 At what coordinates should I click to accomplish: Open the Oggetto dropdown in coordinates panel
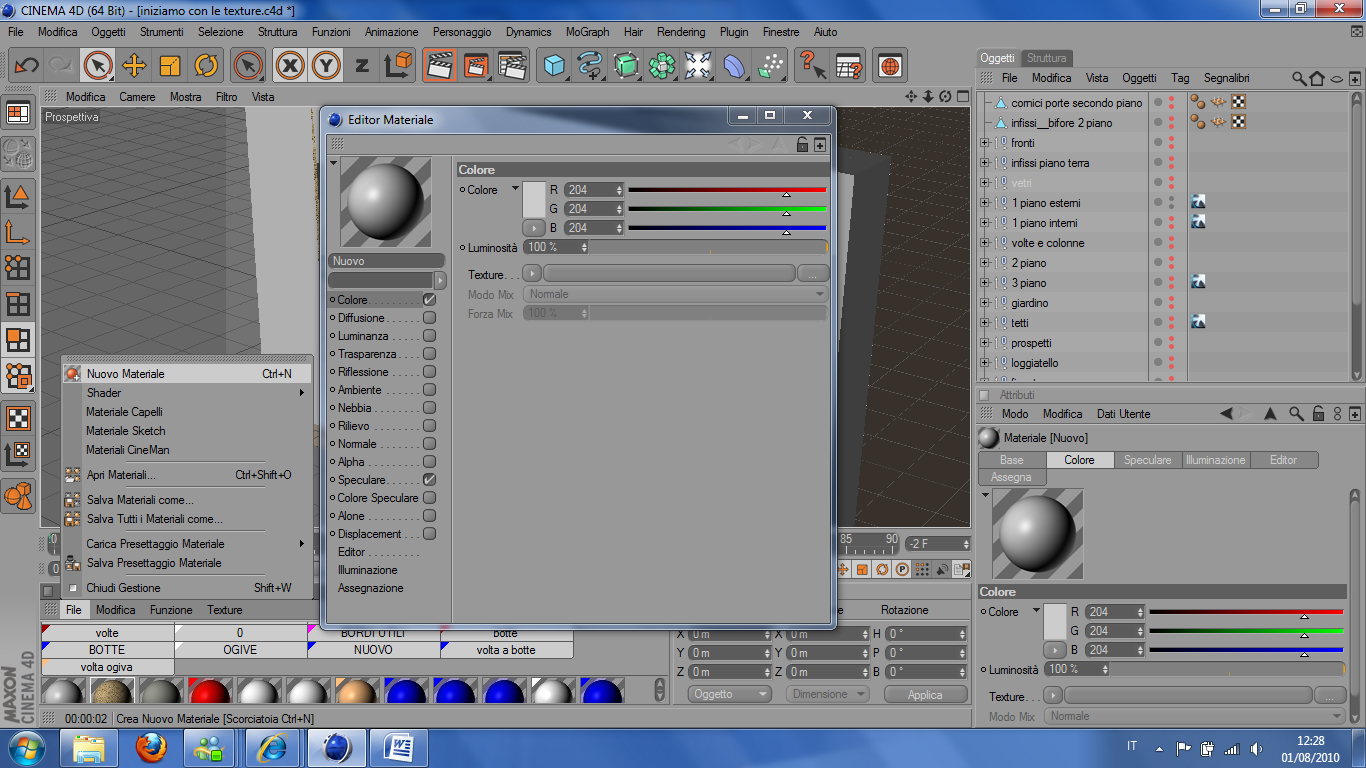[x=730, y=694]
